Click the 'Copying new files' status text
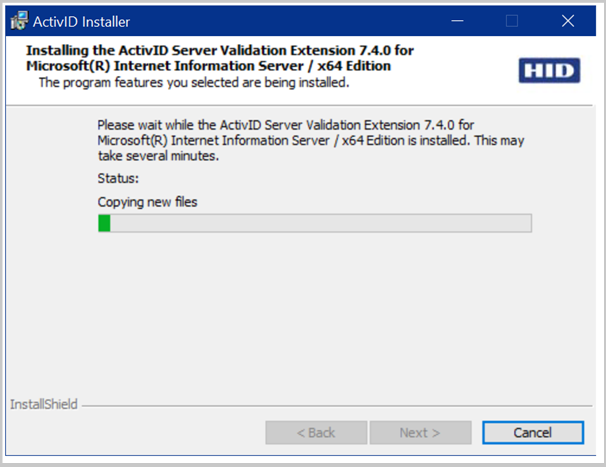The image size is (606, 467). pos(147,202)
